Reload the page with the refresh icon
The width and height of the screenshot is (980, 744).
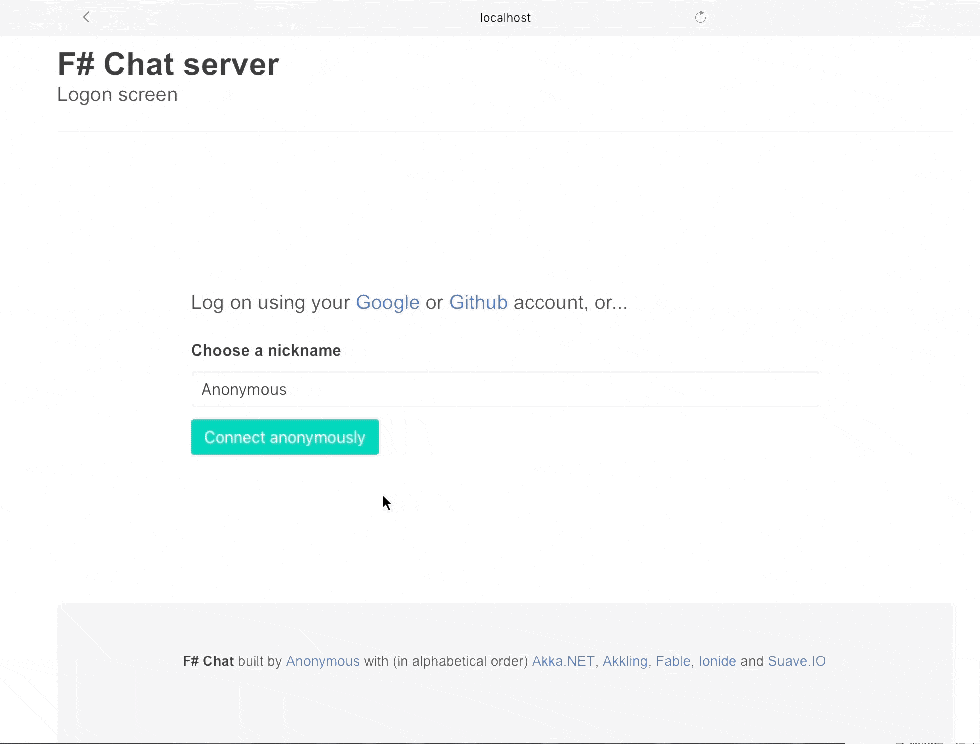click(x=701, y=18)
